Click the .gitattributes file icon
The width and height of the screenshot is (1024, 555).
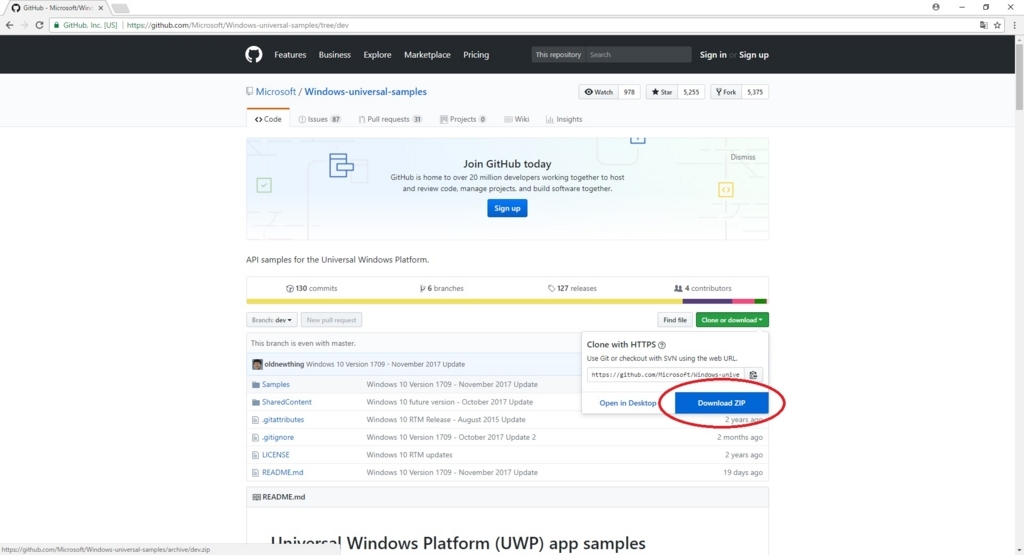click(x=255, y=420)
